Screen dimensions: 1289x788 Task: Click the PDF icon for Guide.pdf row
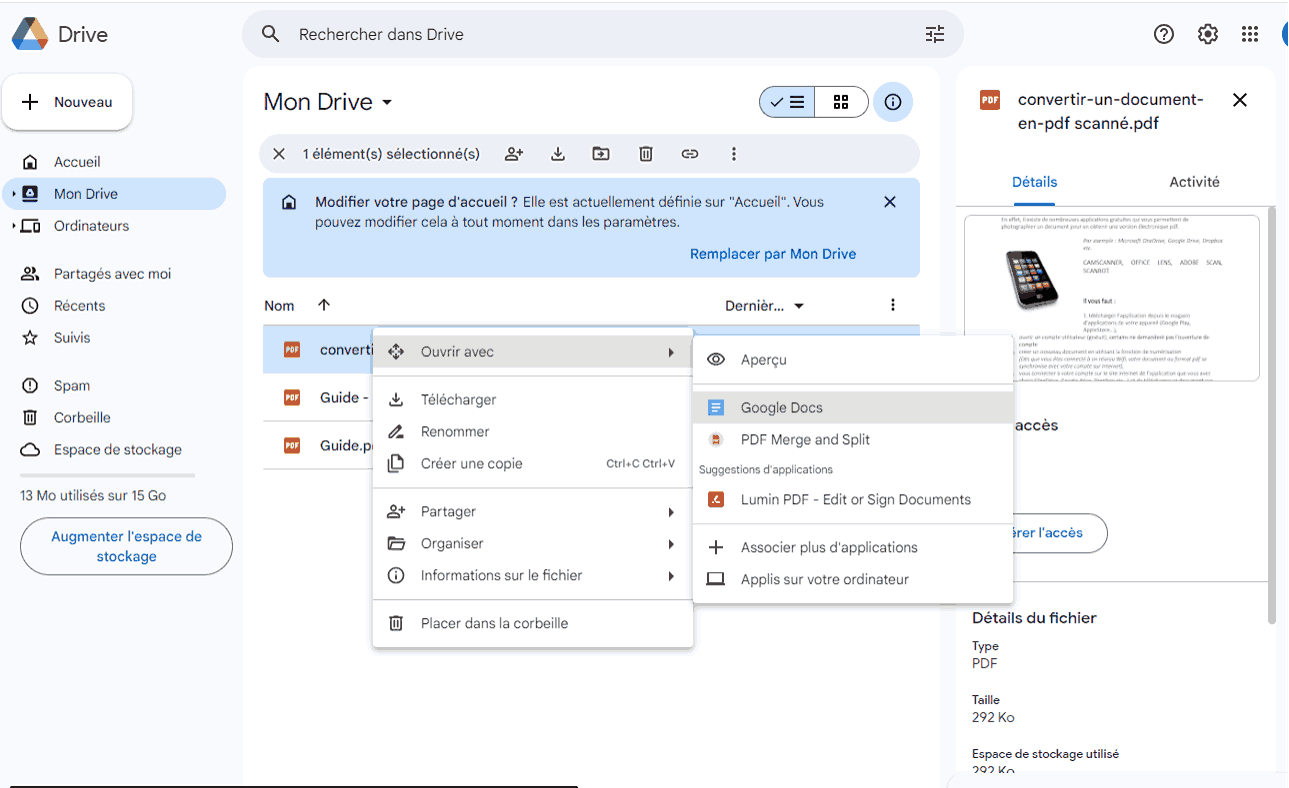coord(292,445)
